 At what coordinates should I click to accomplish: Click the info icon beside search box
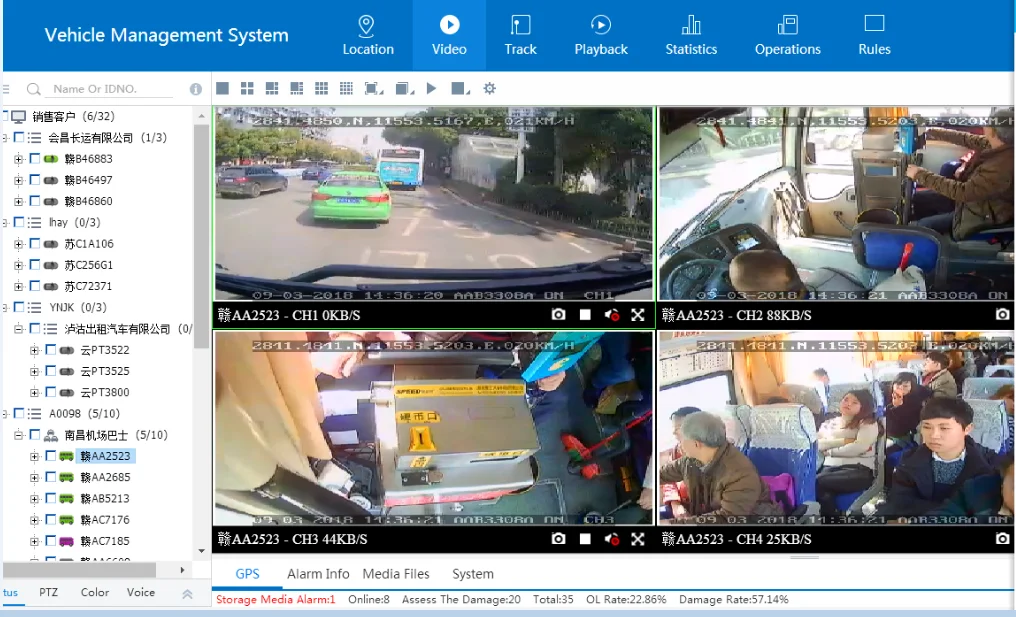pos(196,89)
